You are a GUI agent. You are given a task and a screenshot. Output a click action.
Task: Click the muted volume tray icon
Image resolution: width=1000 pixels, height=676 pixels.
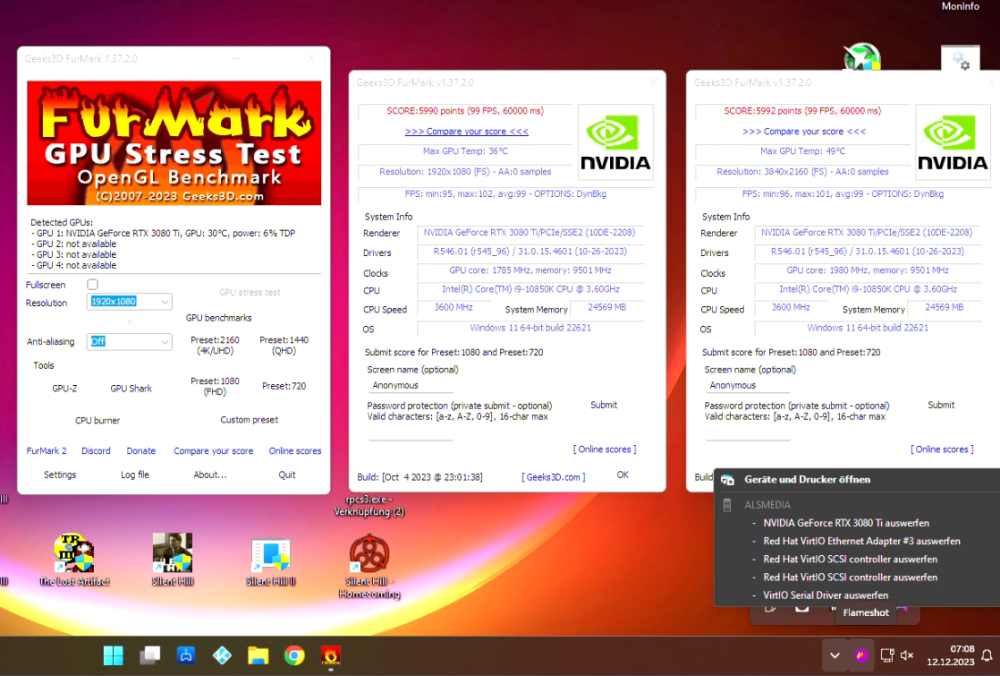point(907,655)
